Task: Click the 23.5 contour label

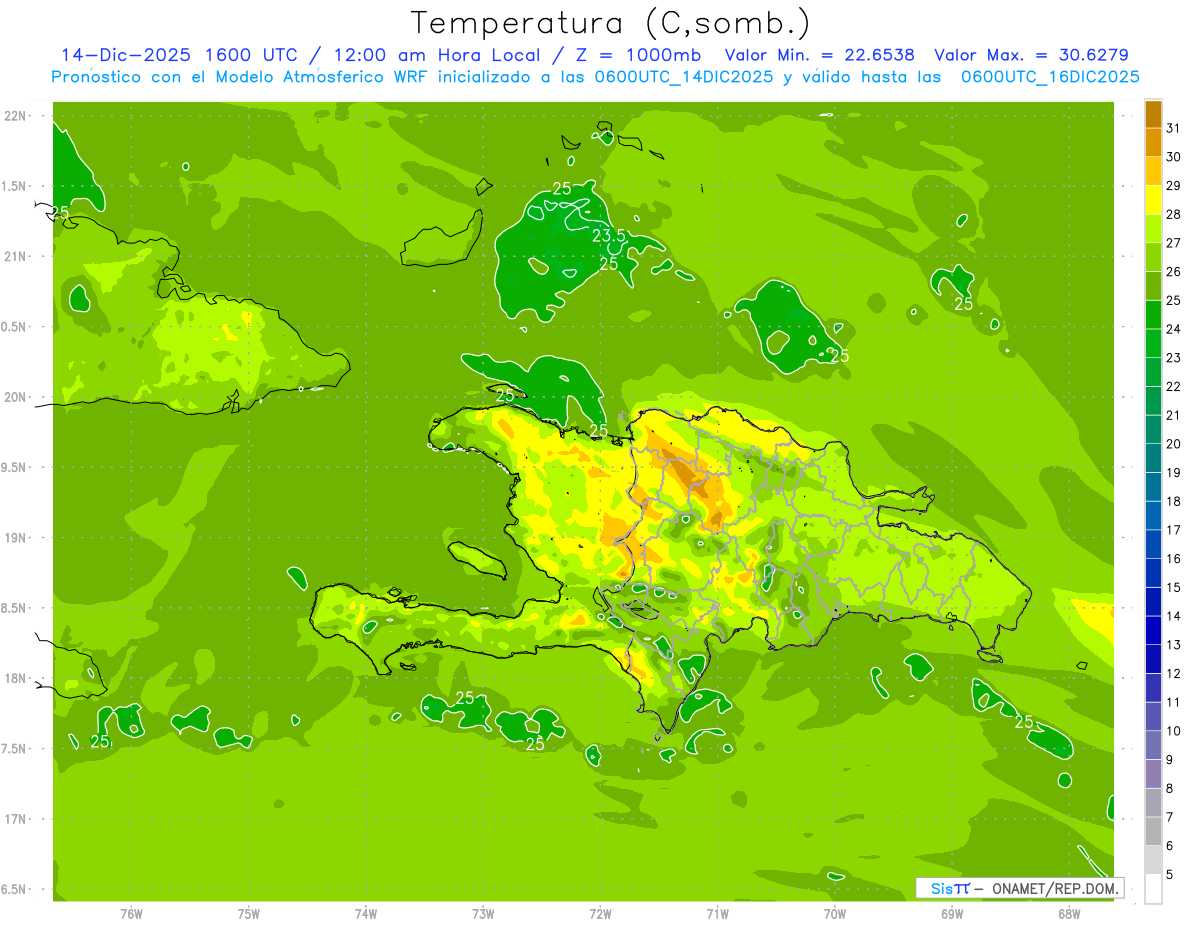Action: (608, 236)
